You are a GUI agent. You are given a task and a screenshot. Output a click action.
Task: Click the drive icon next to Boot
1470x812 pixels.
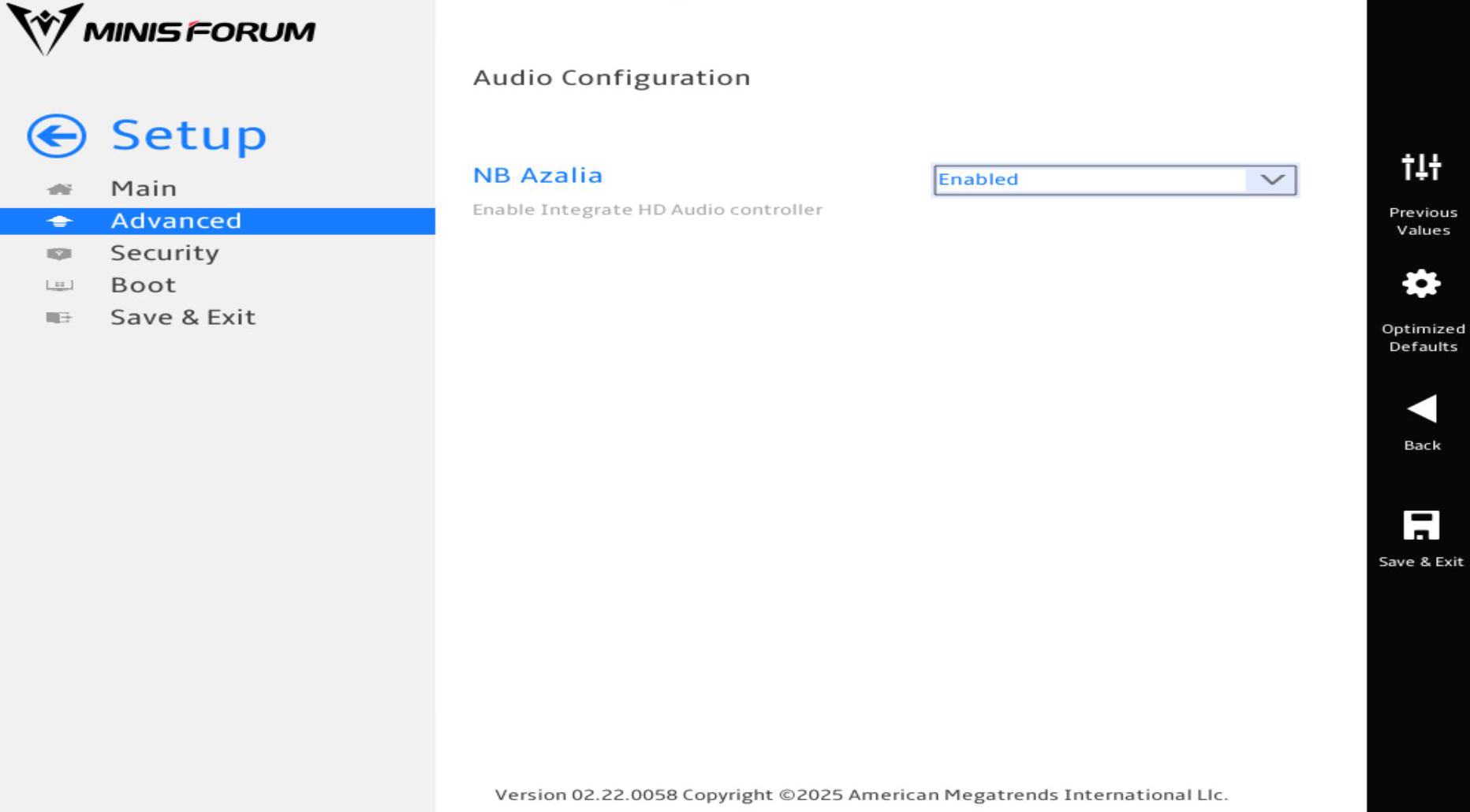point(59,285)
